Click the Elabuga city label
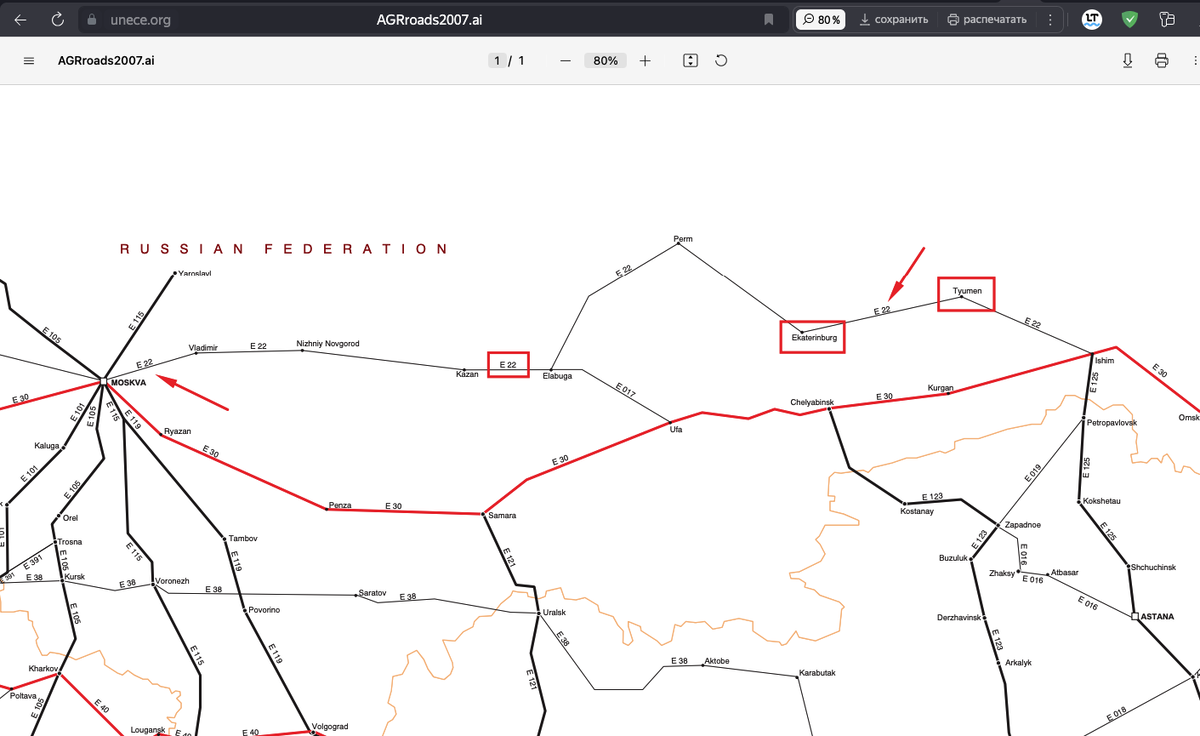This screenshot has width=1200, height=736. click(x=557, y=377)
